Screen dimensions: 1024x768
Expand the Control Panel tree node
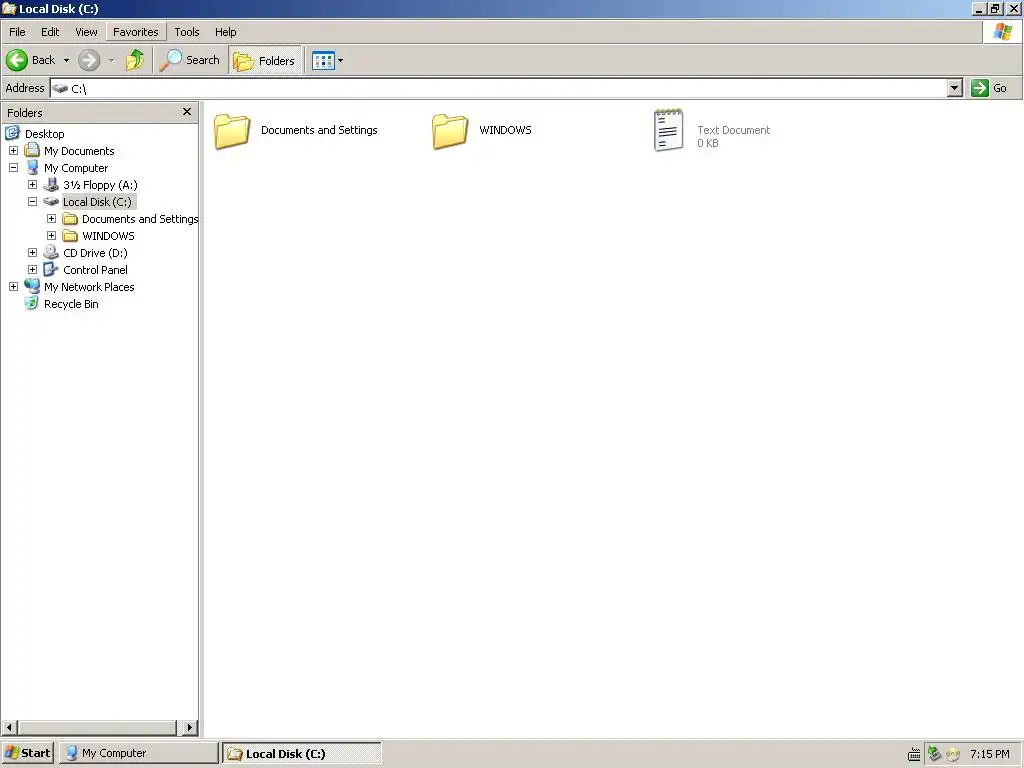(x=32, y=270)
